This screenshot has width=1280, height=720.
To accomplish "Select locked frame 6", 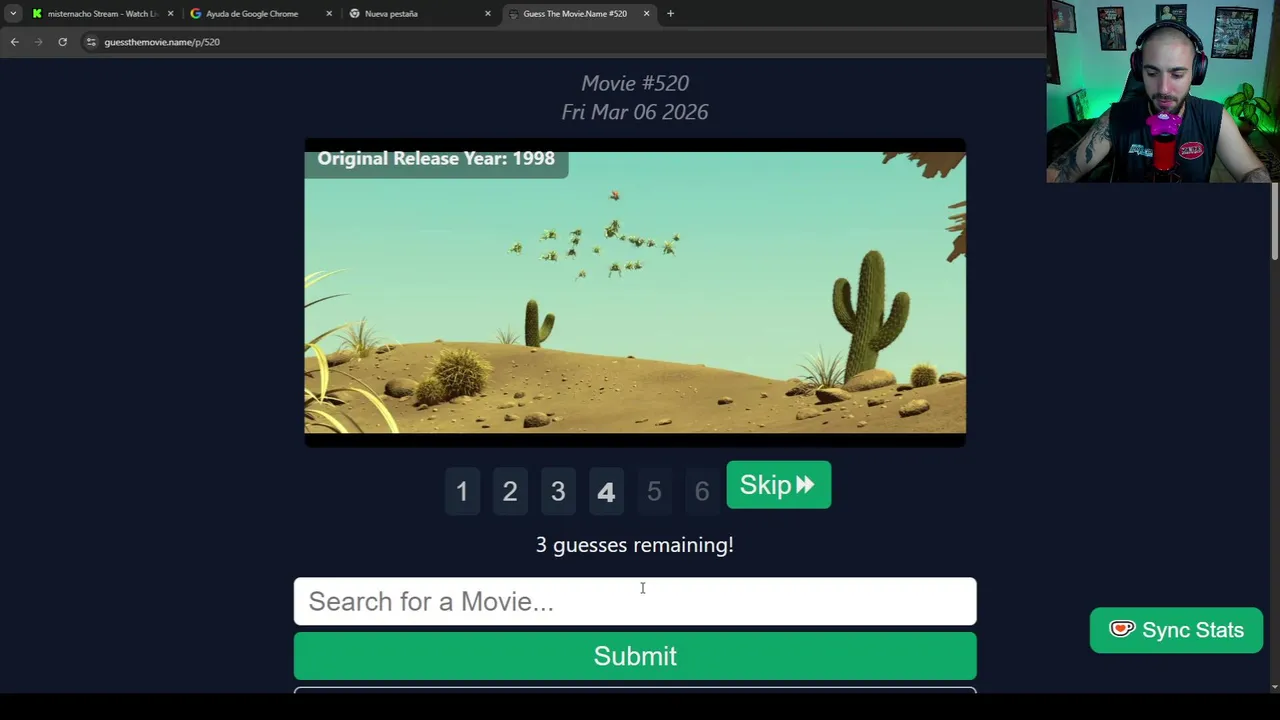I will (x=702, y=491).
